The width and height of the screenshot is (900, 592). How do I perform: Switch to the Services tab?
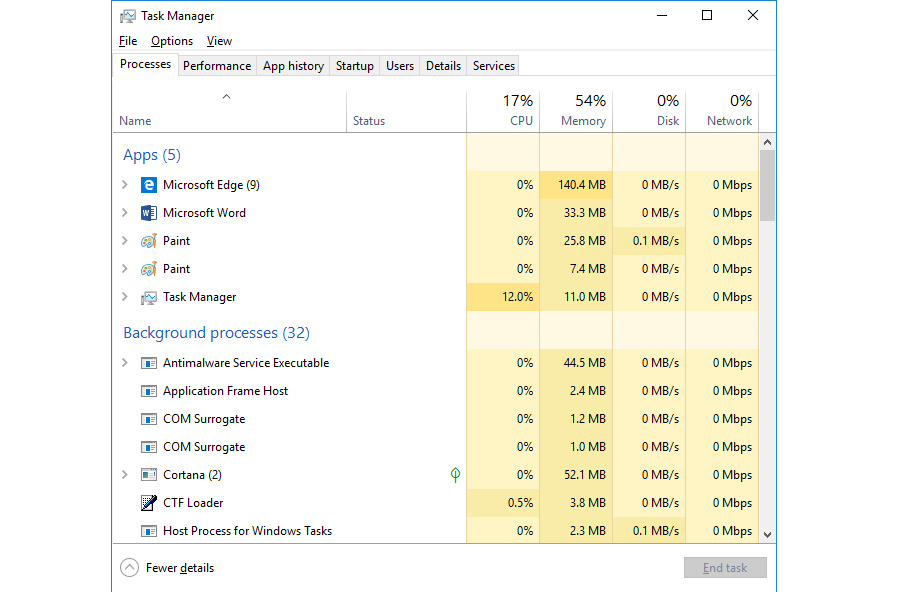pos(492,65)
